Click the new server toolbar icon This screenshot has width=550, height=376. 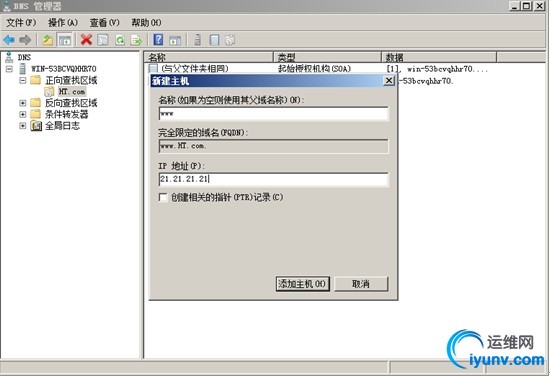(197, 40)
